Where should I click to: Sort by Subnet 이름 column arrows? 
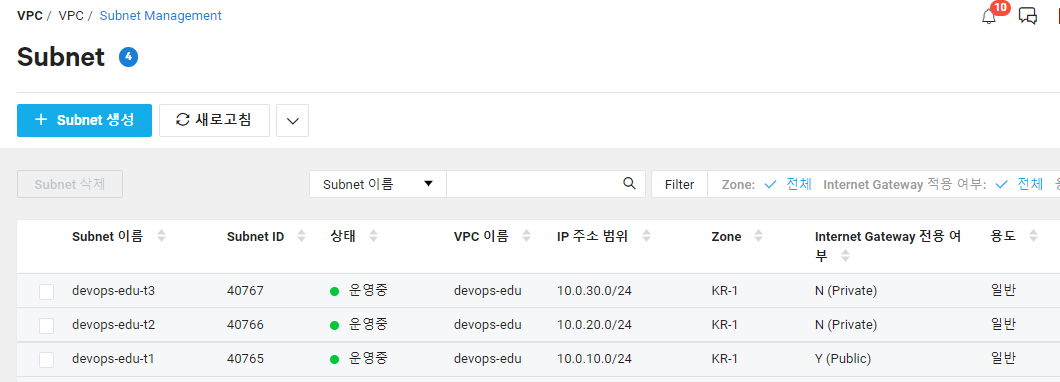tap(161, 236)
